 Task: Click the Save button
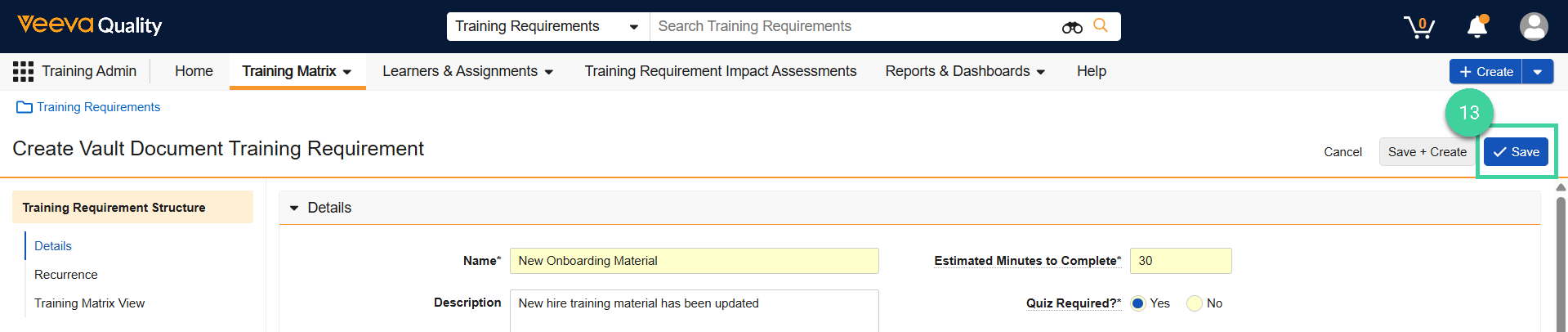(x=1516, y=152)
